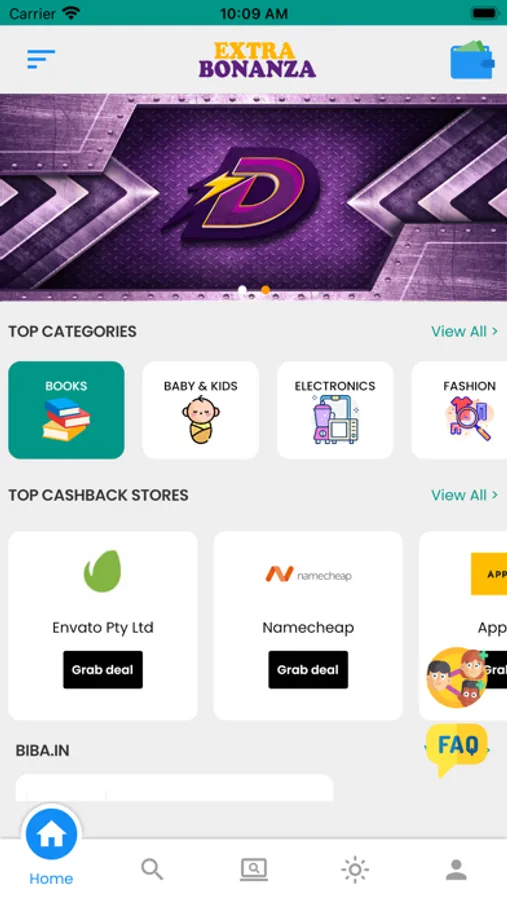Go to the Home tab

[51, 847]
